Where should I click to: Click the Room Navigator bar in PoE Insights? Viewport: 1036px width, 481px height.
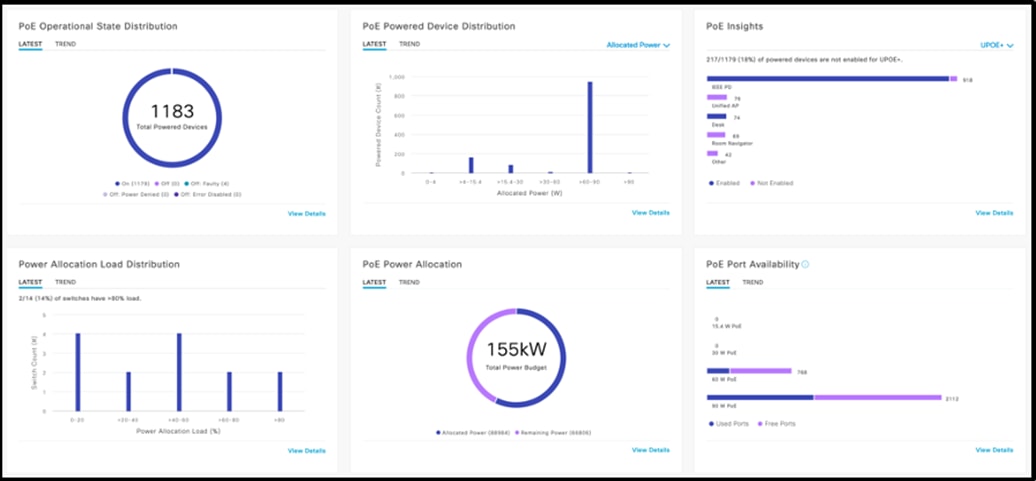tap(716, 134)
